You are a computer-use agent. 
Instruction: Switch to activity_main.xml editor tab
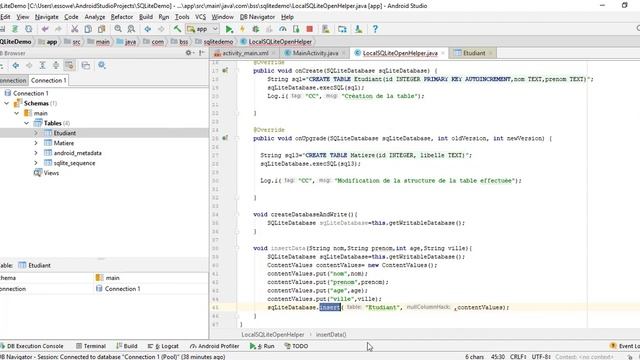pos(244,53)
